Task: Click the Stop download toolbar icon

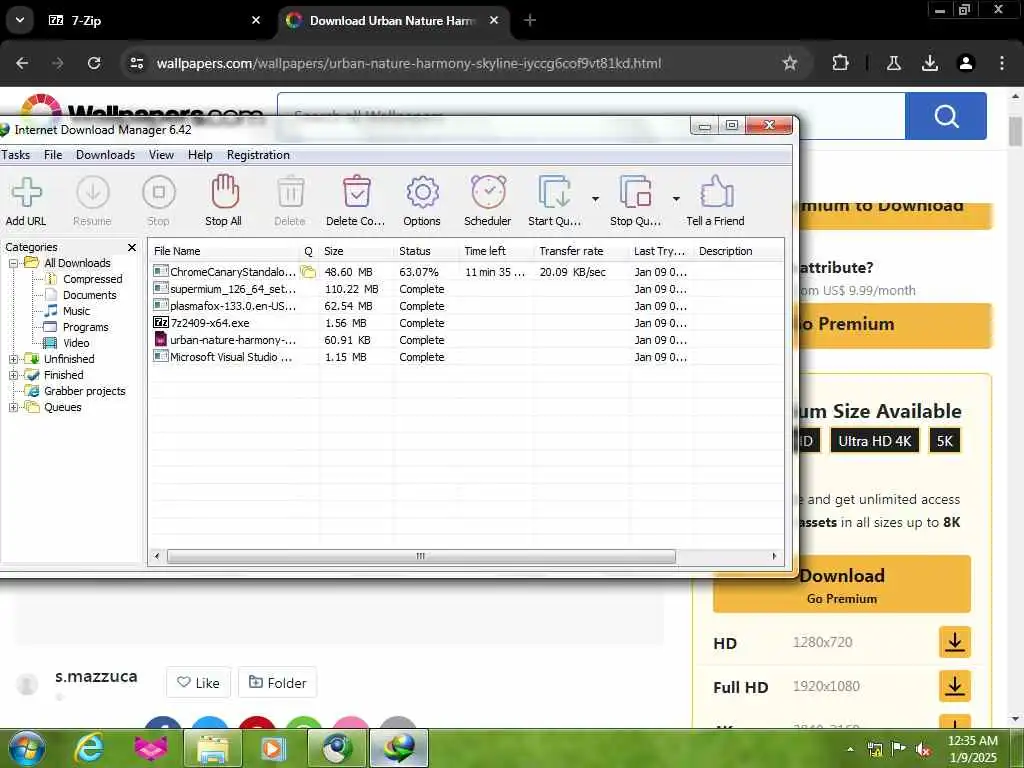Action: tap(159, 193)
